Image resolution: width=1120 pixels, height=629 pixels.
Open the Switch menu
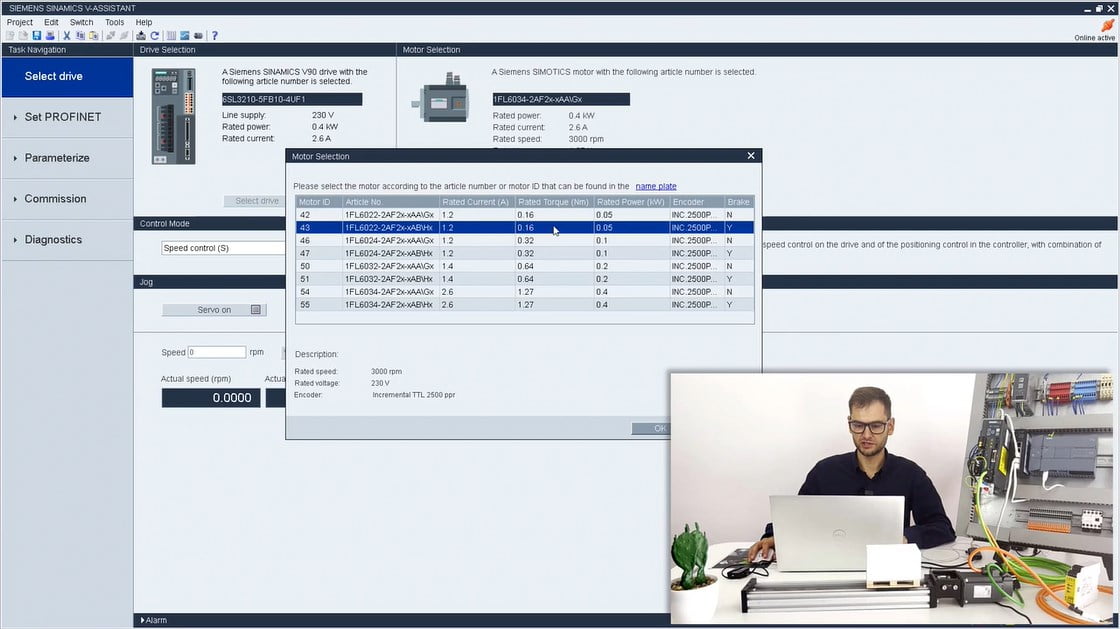pos(81,22)
